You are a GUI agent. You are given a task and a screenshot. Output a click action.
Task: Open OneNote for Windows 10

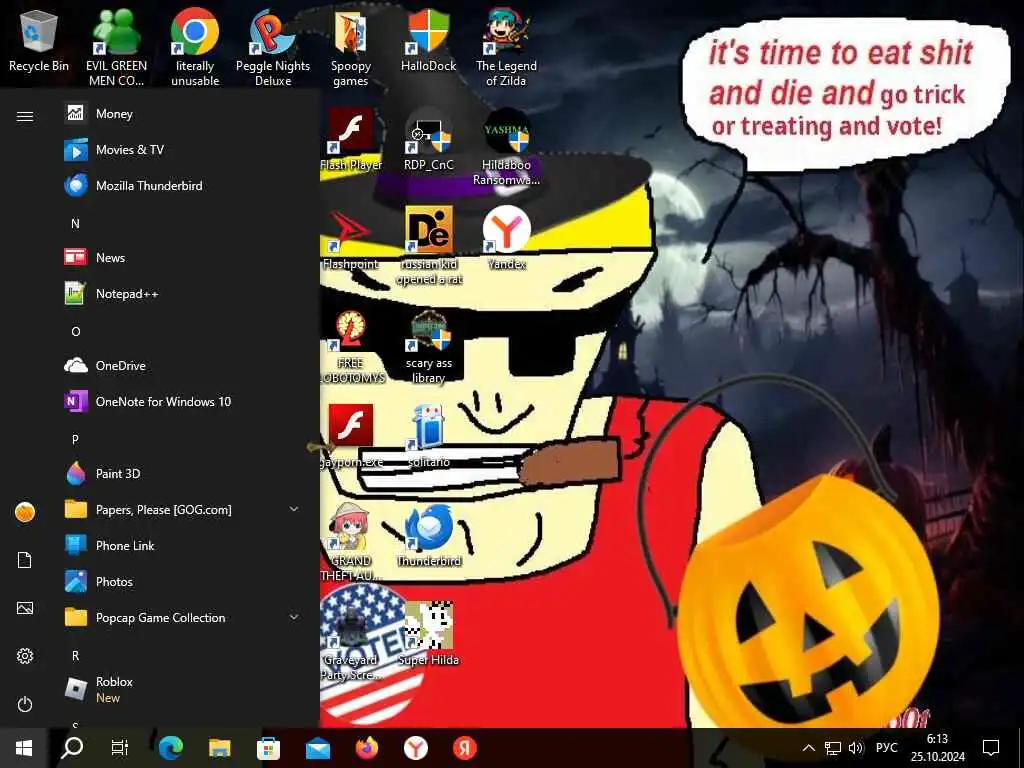(182, 402)
